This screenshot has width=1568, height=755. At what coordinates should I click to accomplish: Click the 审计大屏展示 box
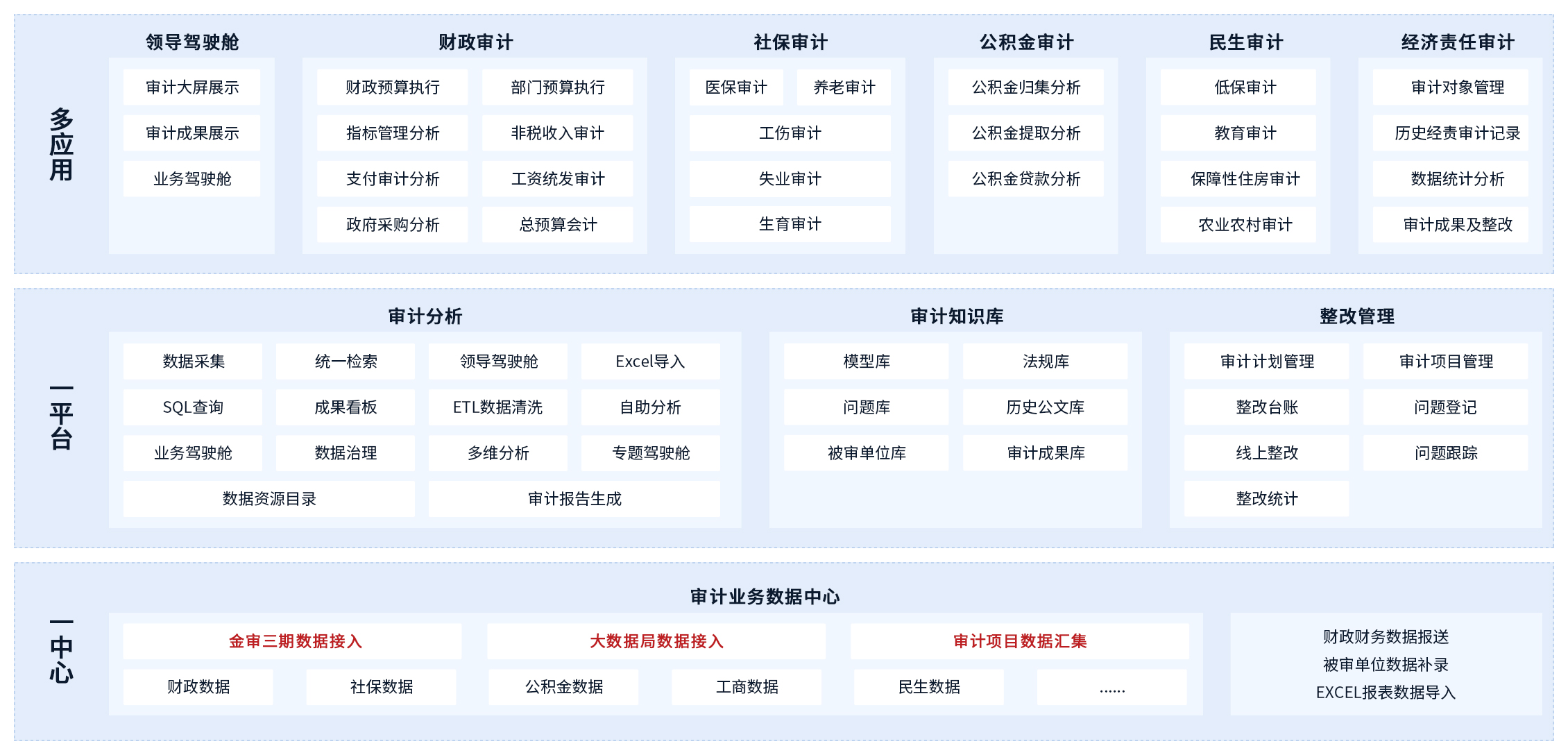pyautogui.click(x=191, y=87)
